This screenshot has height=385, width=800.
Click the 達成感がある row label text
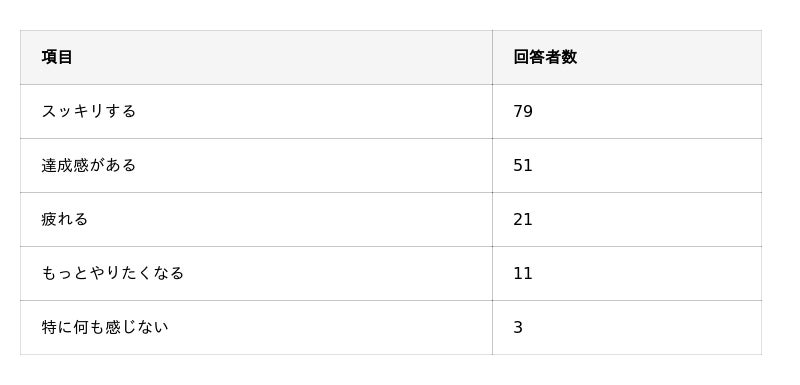88,165
